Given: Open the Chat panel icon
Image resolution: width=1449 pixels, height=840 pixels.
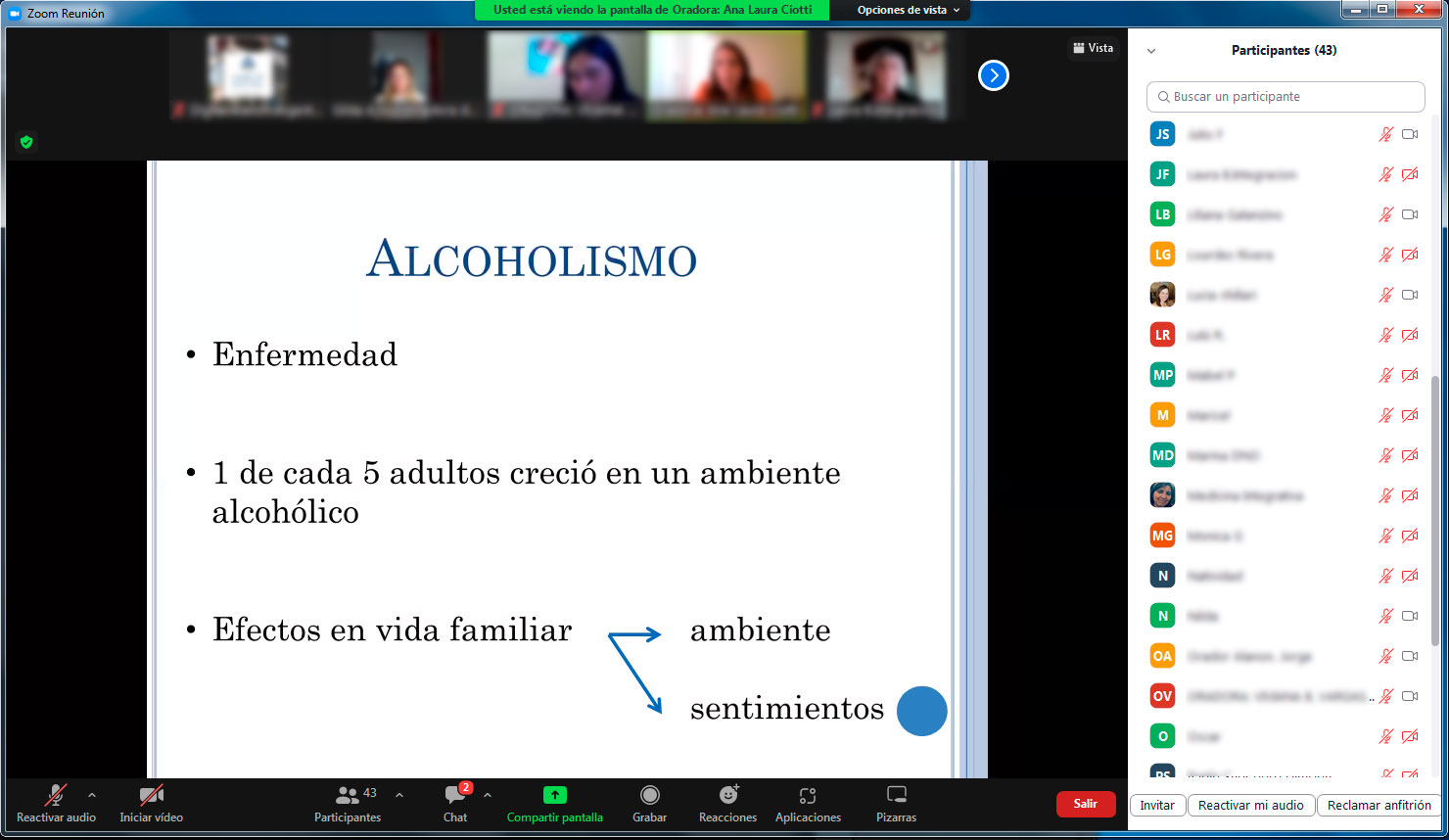Looking at the screenshot, I should click(455, 795).
